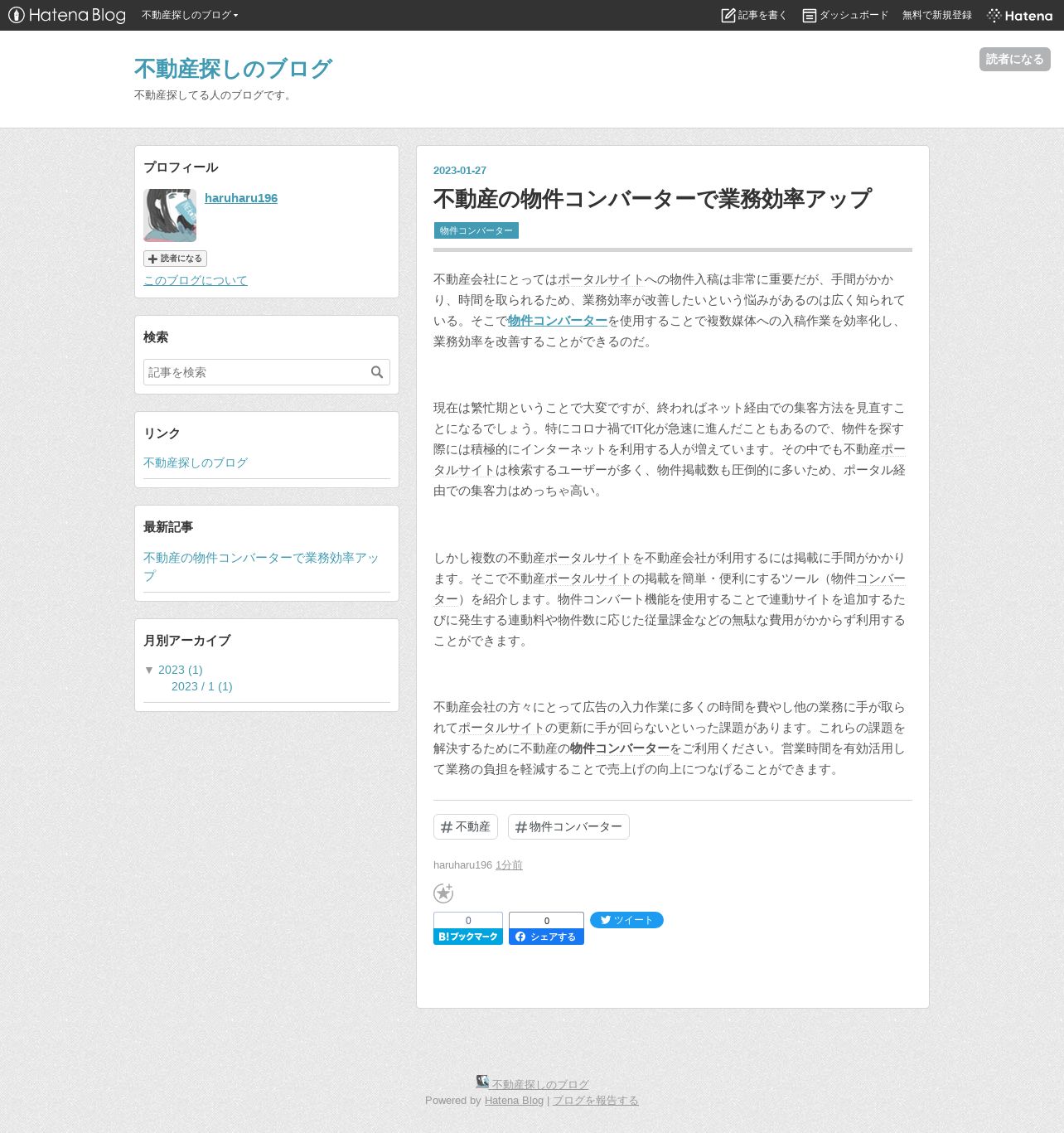Add a Hatena star to article
The image size is (1064, 1133).
443,893
